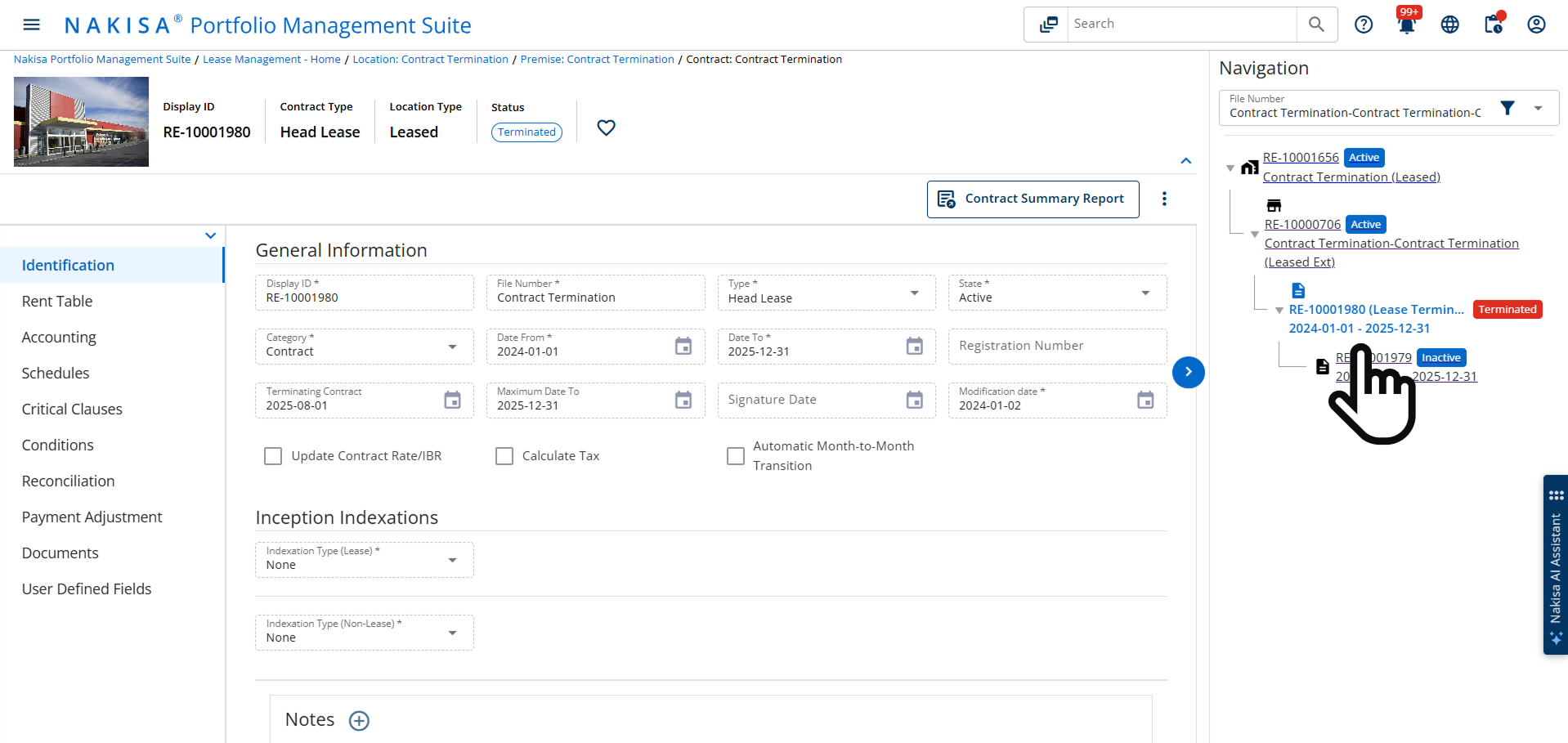Image resolution: width=1568 pixels, height=743 pixels.
Task: Open the user profile icon
Action: [x=1536, y=25]
